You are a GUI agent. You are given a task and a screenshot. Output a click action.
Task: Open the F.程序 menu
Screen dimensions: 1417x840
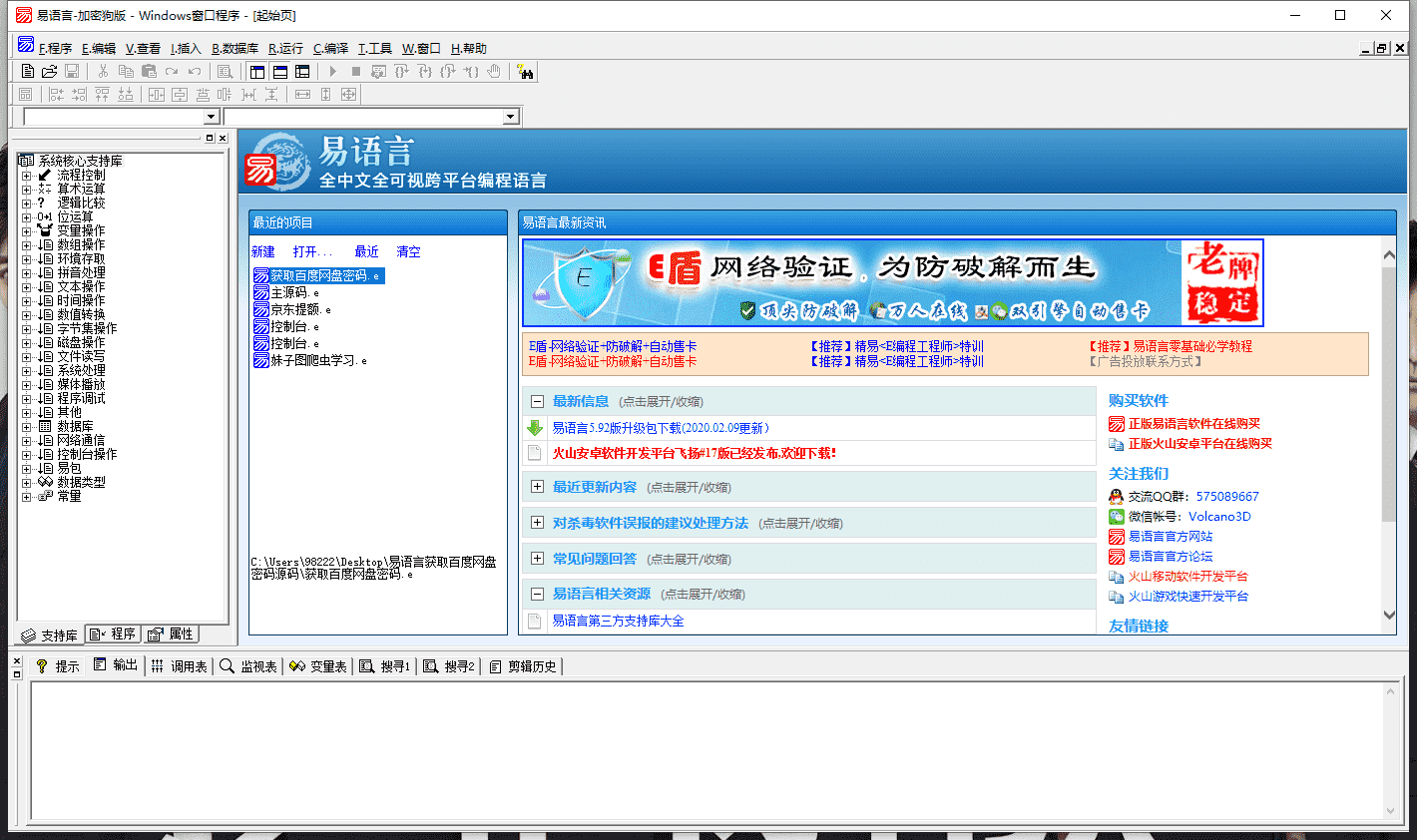[x=55, y=48]
